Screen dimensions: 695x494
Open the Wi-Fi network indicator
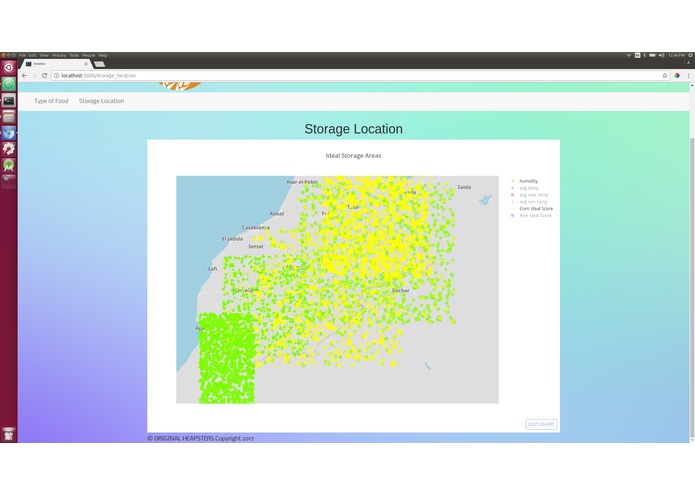click(629, 55)
